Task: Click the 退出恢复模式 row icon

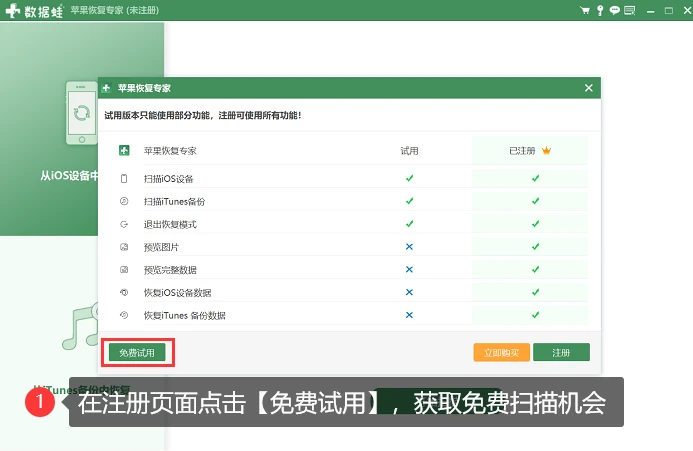Action: click(x=124, y=224)
